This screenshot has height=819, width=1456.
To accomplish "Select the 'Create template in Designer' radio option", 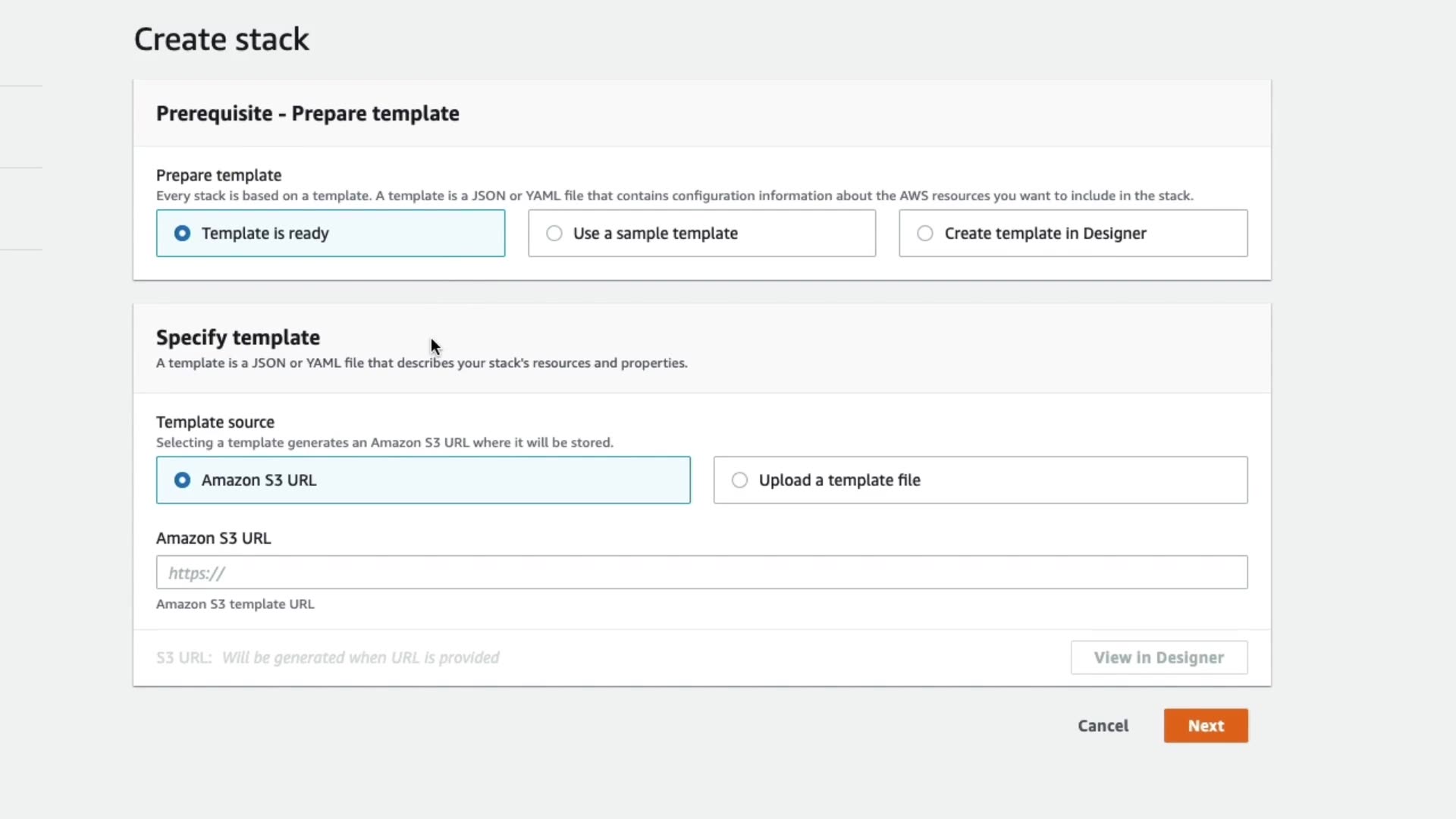I will pos(925,234).
